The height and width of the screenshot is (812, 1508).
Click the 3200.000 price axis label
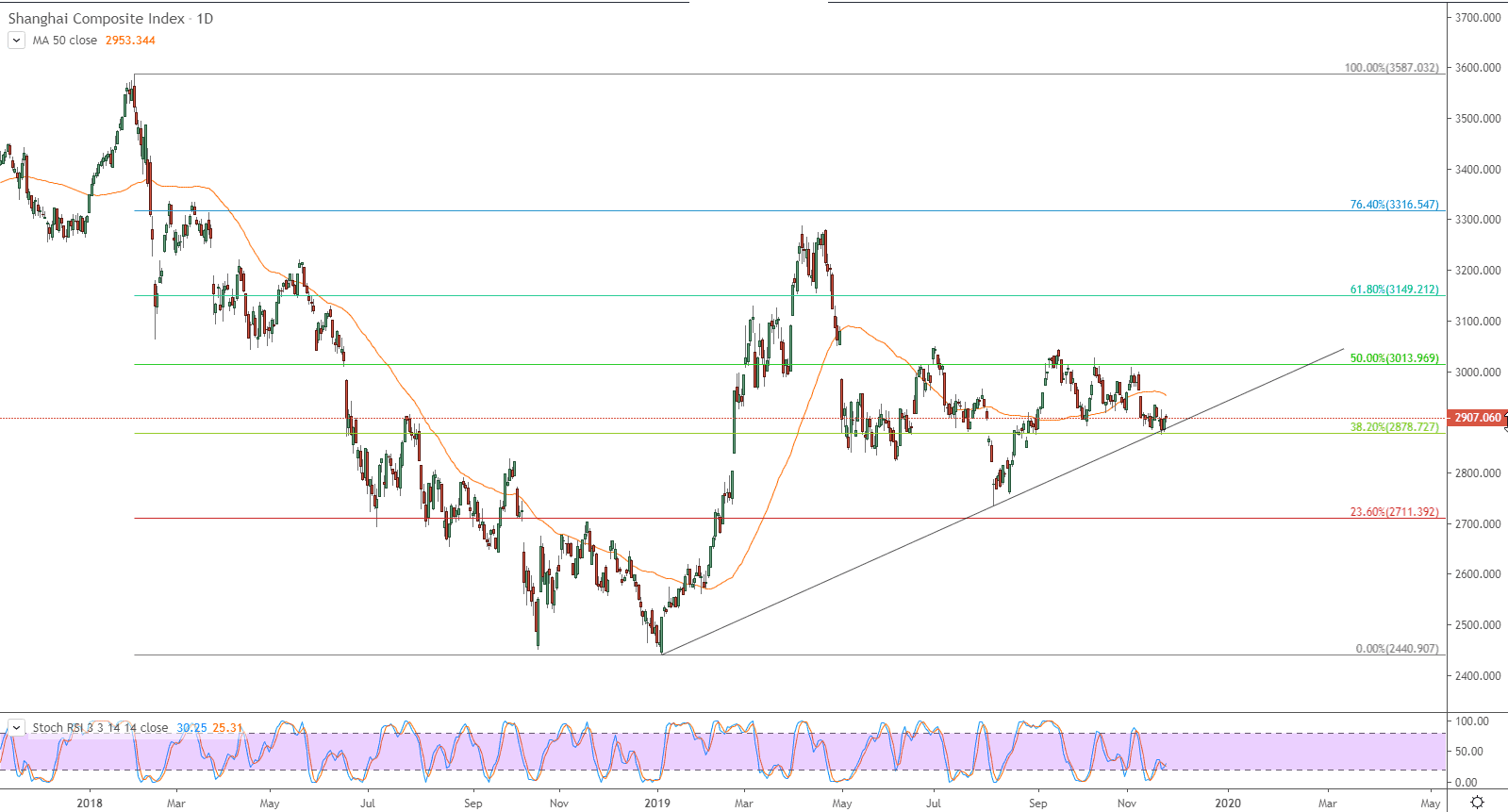1478,271
